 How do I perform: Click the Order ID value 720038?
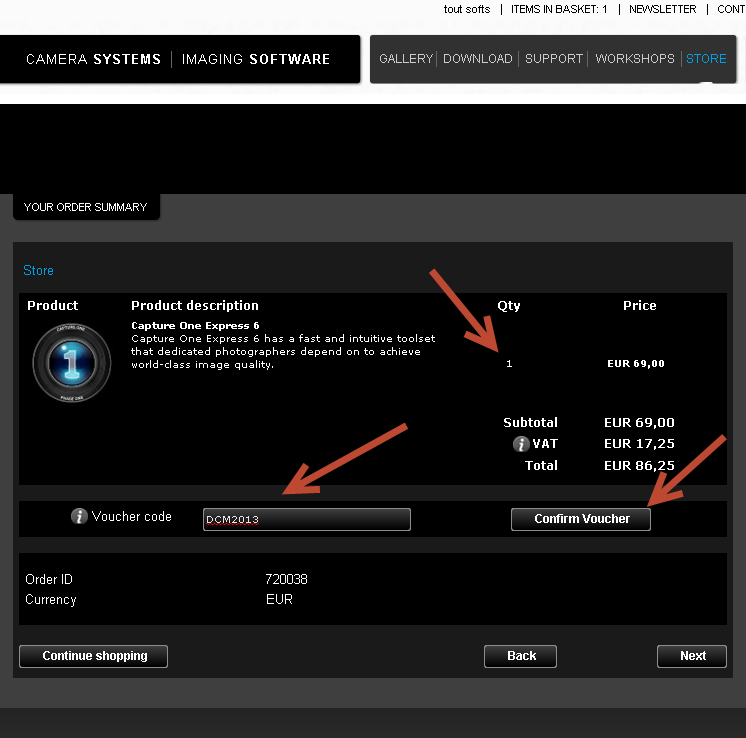click(x=286, y=579)
